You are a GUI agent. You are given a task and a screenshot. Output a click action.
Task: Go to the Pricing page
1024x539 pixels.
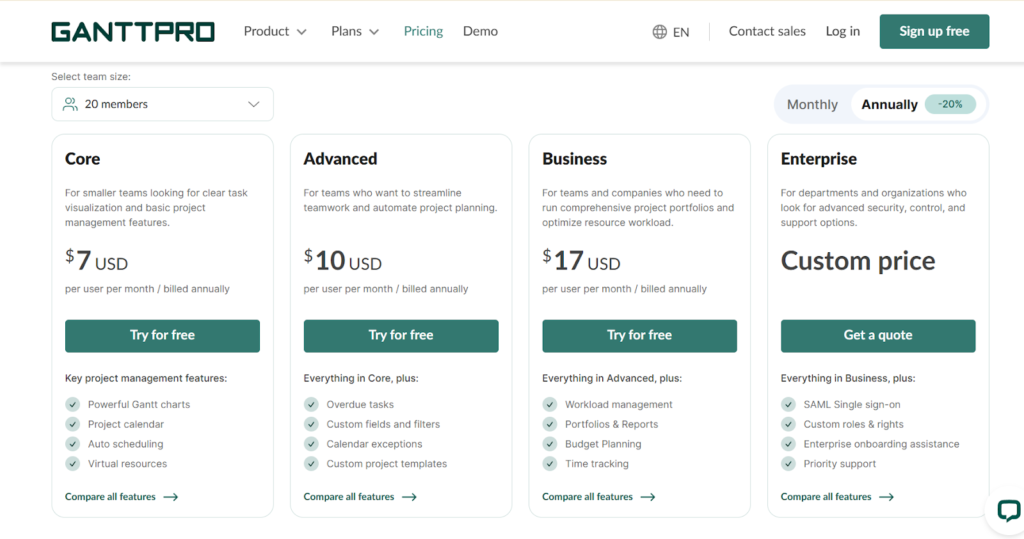coord(423,31)
